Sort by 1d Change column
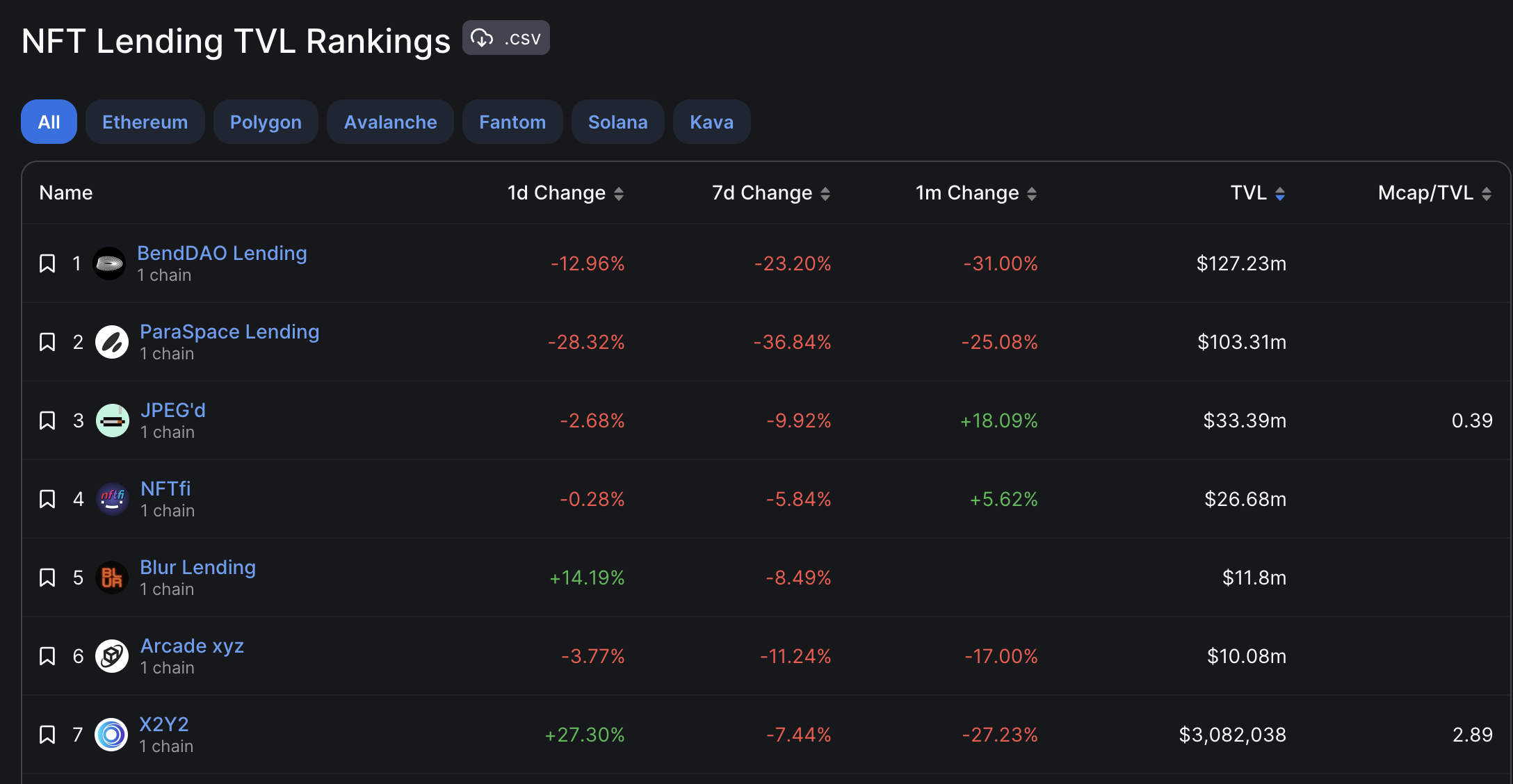Image resolution: width=1513 pixels, height=784 pixels. 565,193
